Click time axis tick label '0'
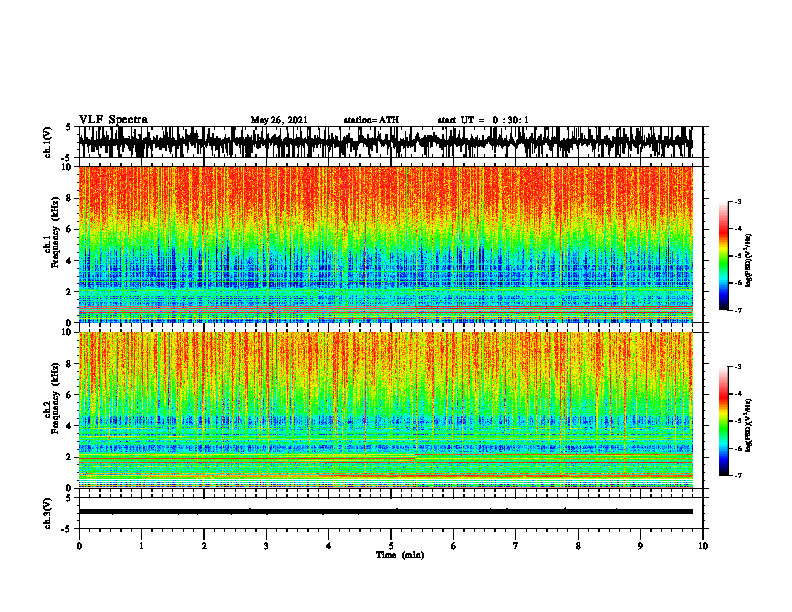Viewport: 792px width, 612px height. coord(79,546)
